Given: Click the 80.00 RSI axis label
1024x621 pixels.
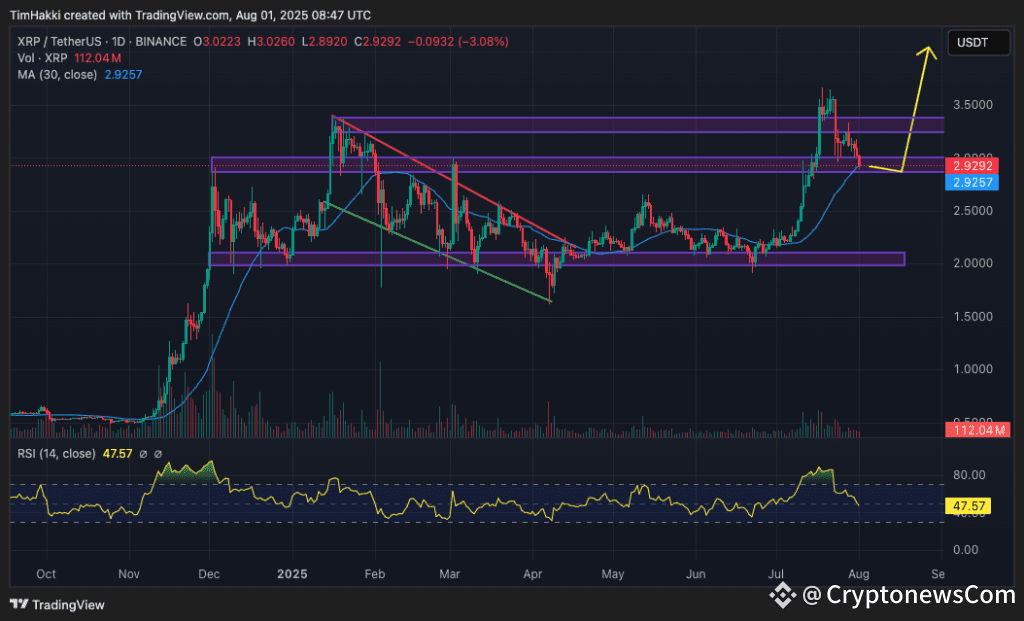Looking at the screenshot, I should [x=969, y=475].
